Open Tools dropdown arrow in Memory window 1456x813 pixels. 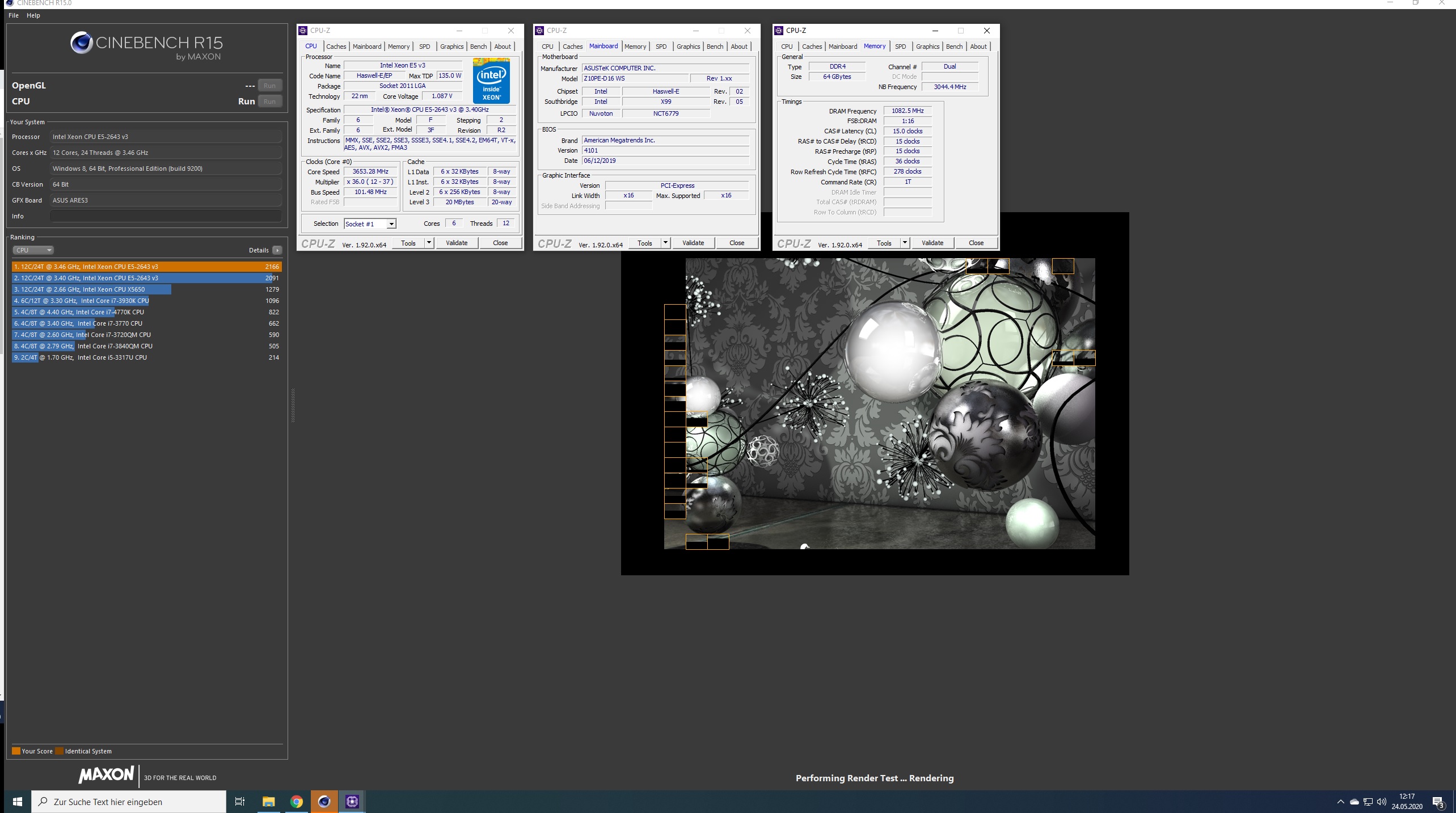905,243
